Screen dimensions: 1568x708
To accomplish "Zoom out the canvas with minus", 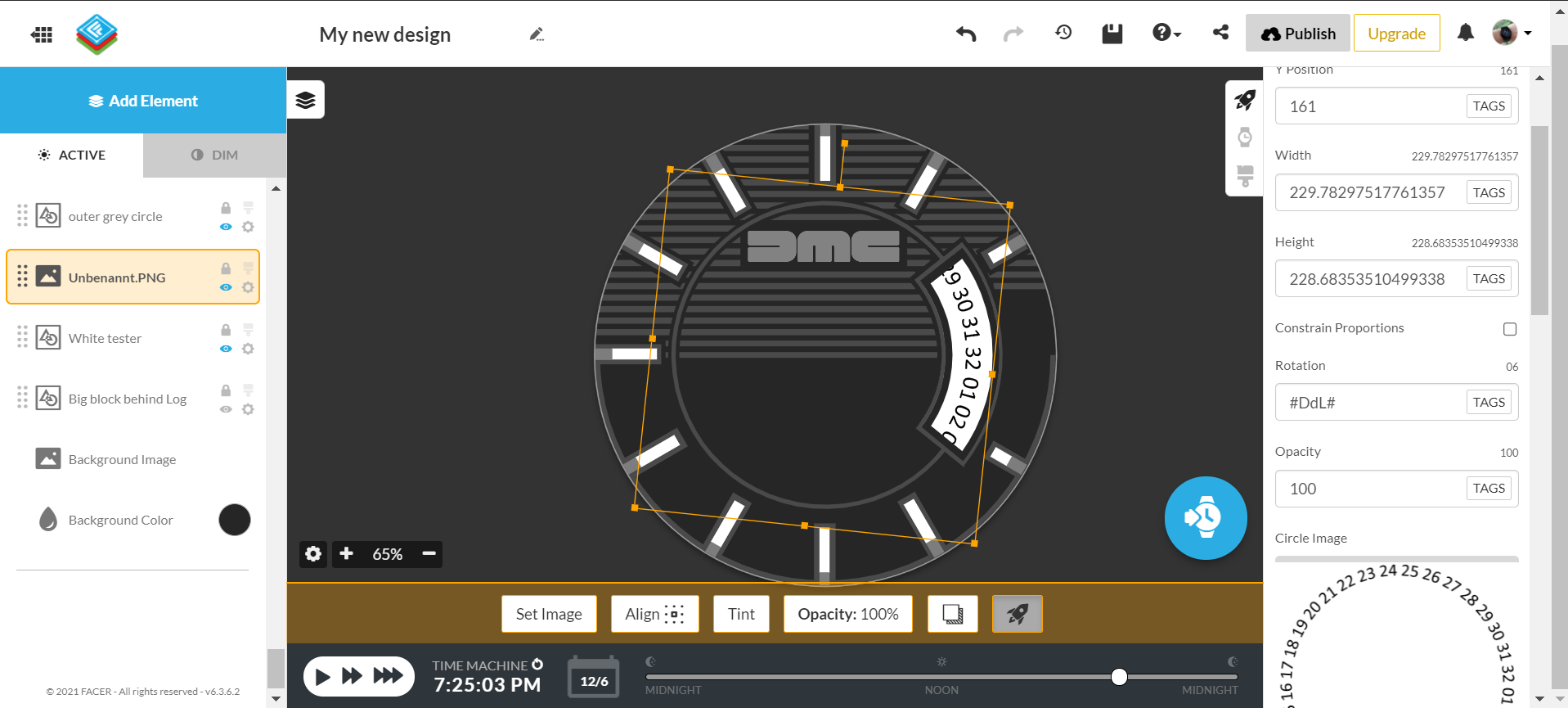I will tap(429, 553).
